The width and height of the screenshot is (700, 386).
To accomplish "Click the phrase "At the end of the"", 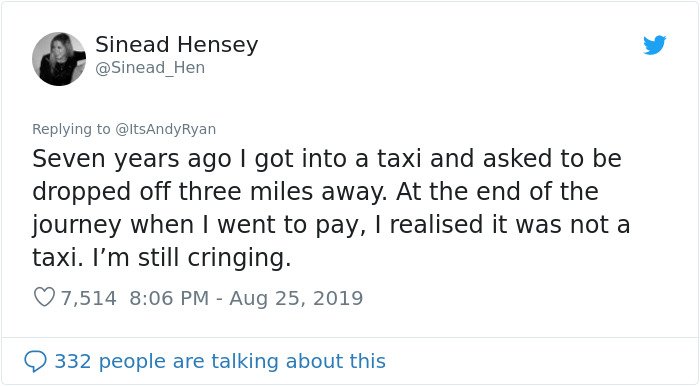I will (497, 191).
